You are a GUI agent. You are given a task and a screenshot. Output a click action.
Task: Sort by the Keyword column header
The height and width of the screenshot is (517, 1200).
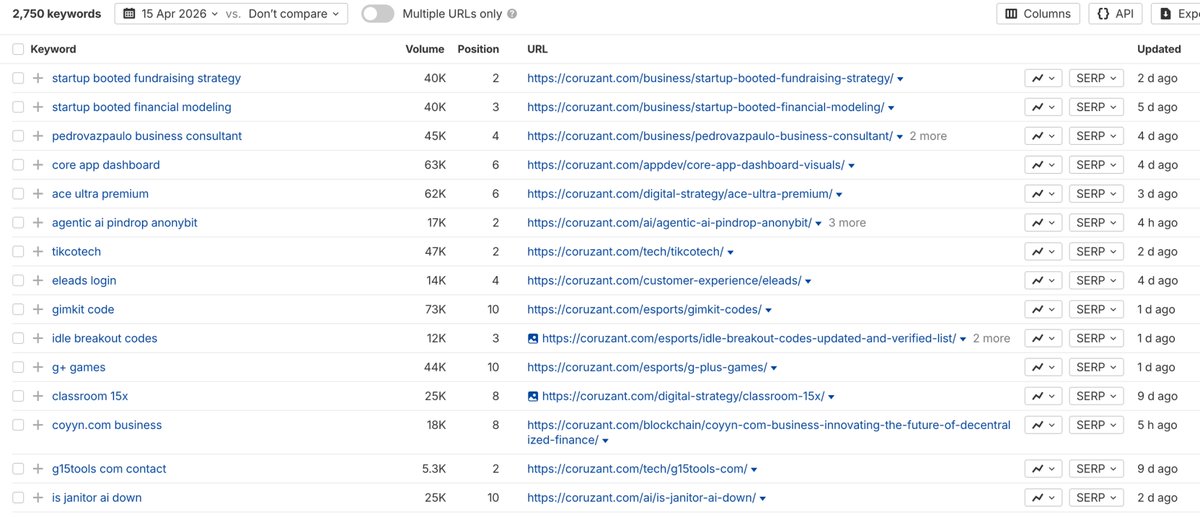pyautogui.click(x=53, y=49)
